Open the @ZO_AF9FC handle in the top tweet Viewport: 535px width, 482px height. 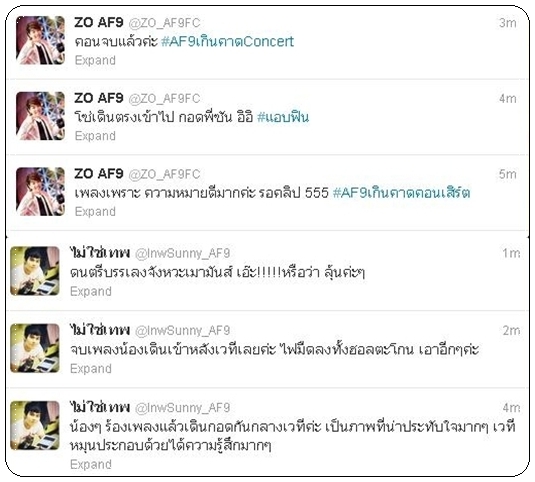tap(164, 23)
